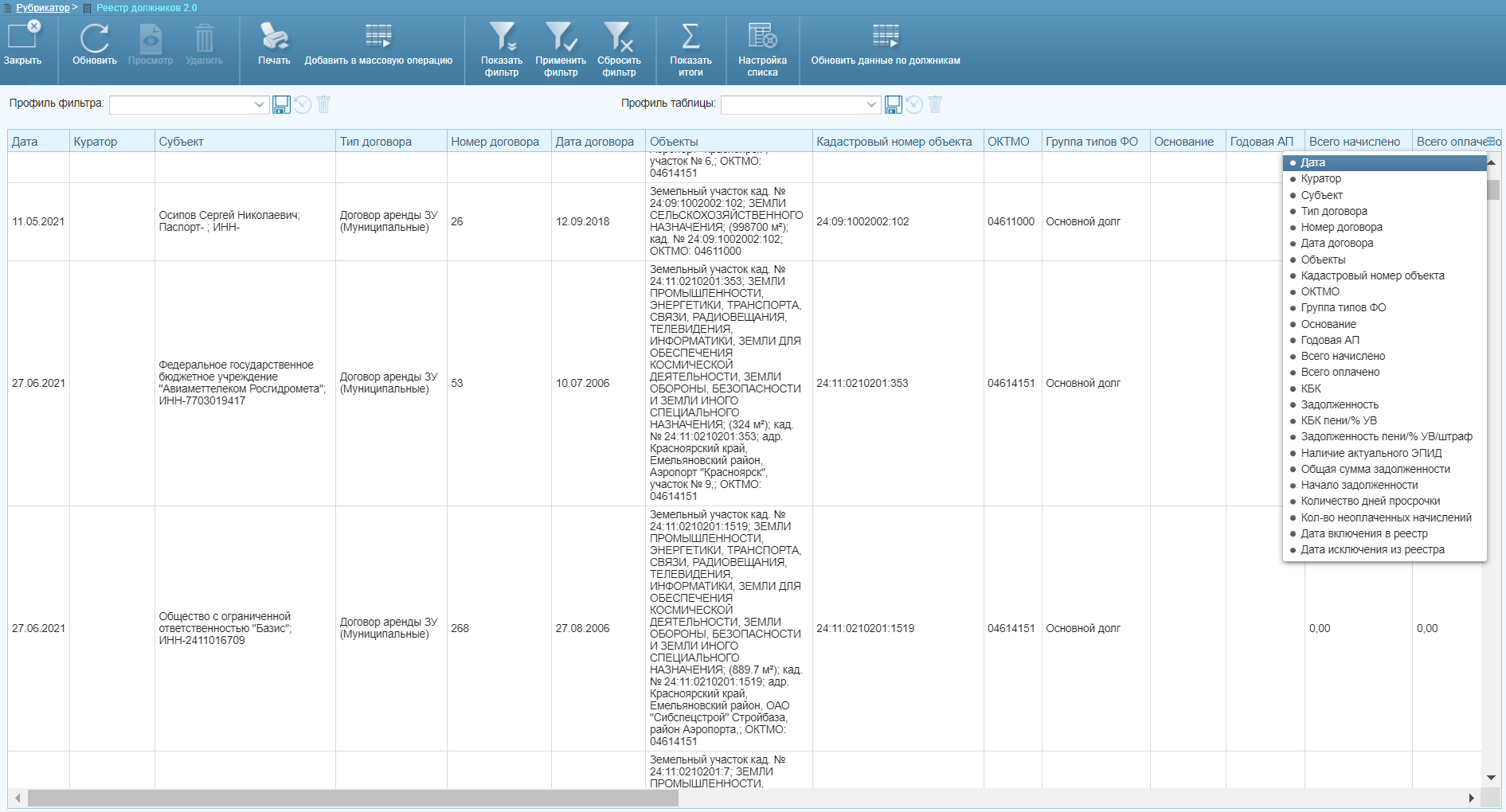This screenshot has width=1506, height=812.
Task: Click contract number 268 cell
Action: (x=499, y=628)
